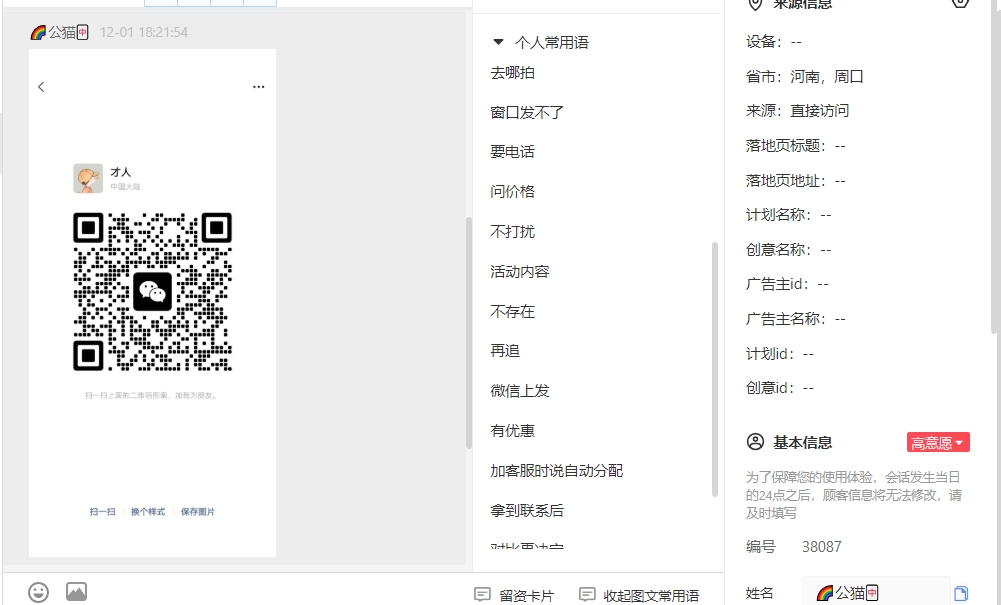The image size is (1001, 605).
Task: Select the phrase 窗口发不了
Action: tap(527, 112)
